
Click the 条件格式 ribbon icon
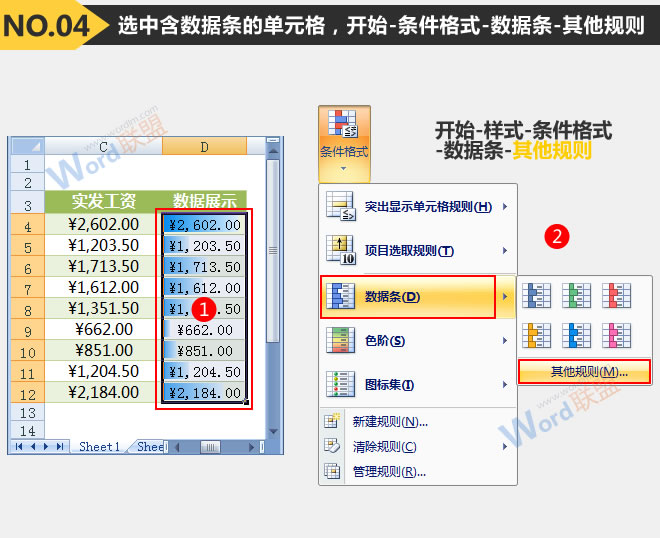(343, 123)
